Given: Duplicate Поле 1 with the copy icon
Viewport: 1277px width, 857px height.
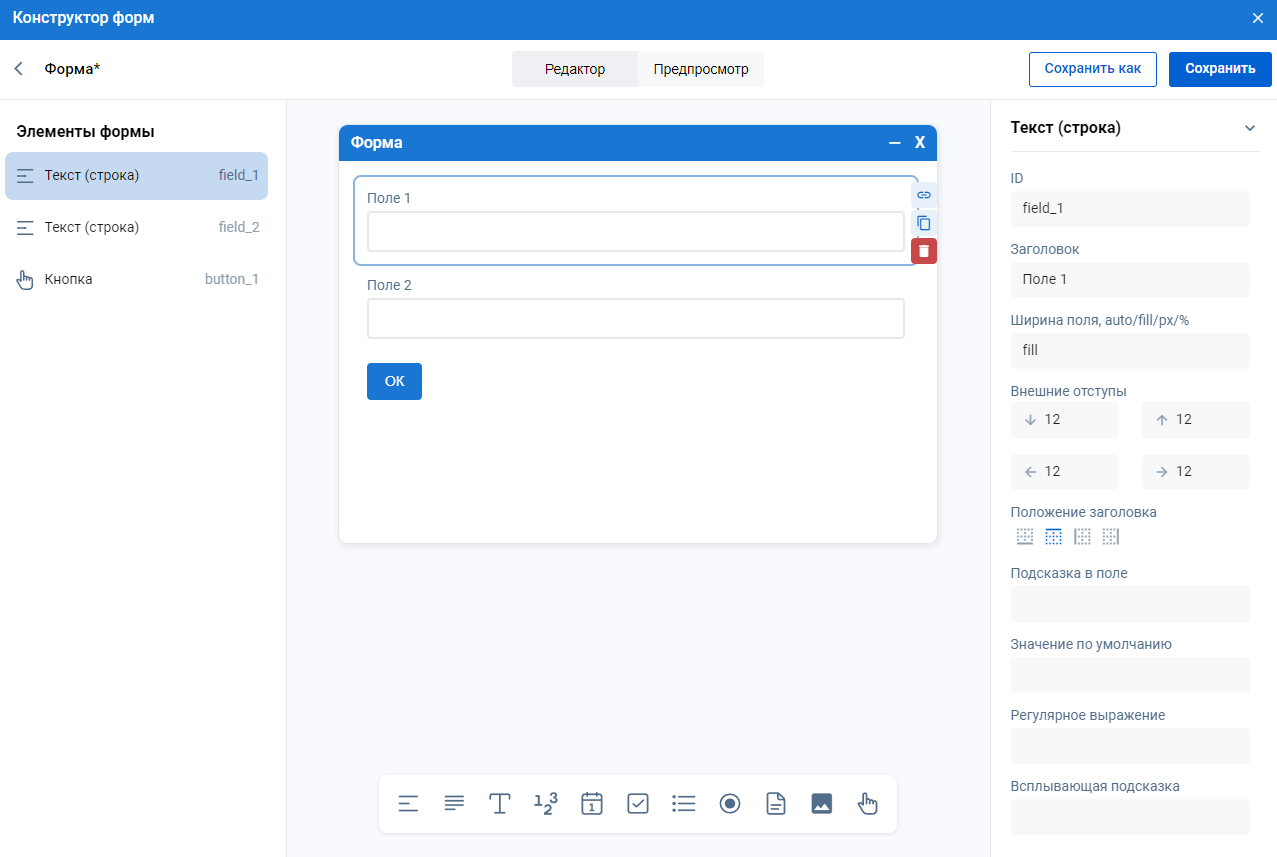Looking at the screenshot, I should click(924, 223).
